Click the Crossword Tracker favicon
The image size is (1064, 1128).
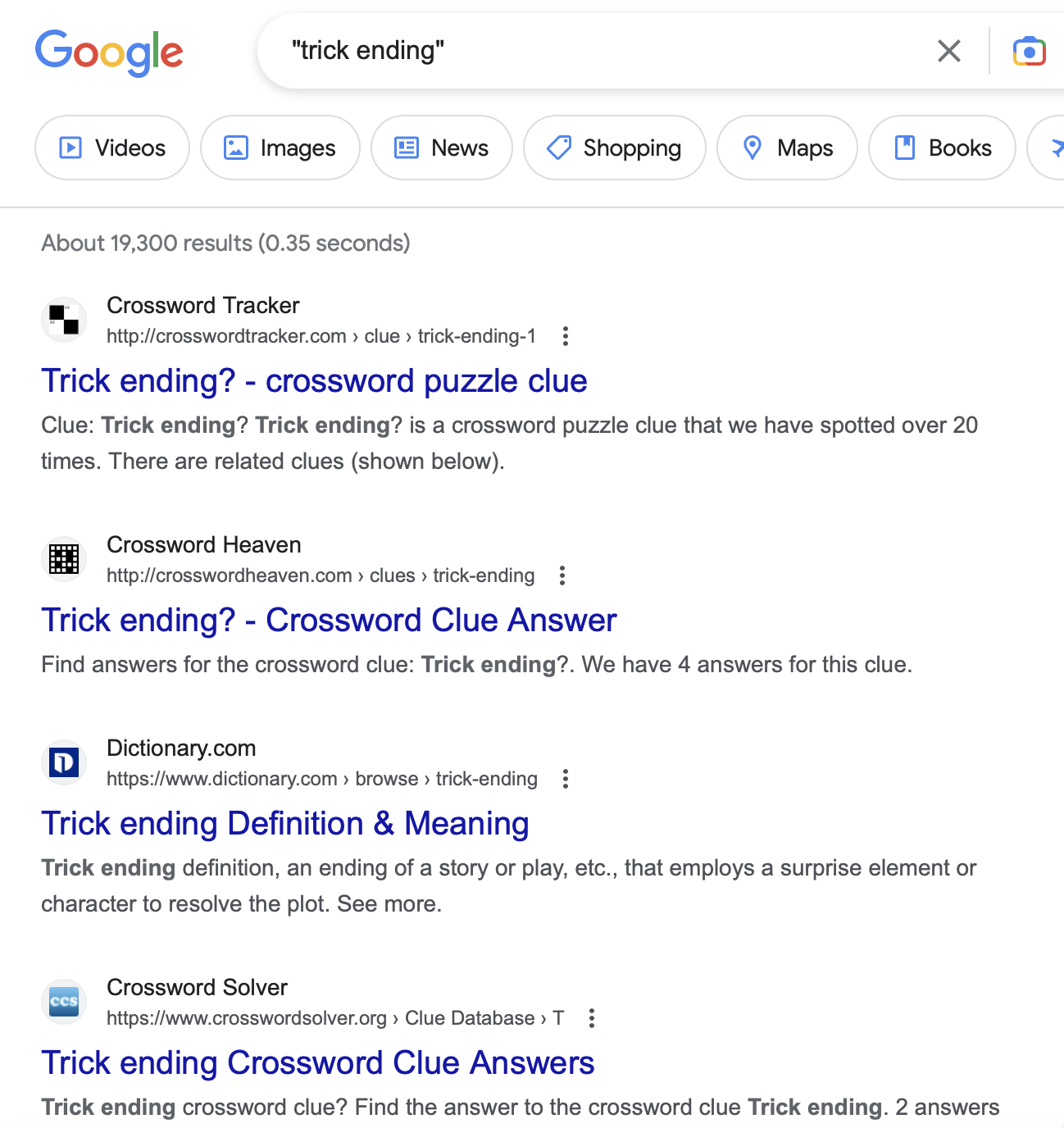pos(63,320)
